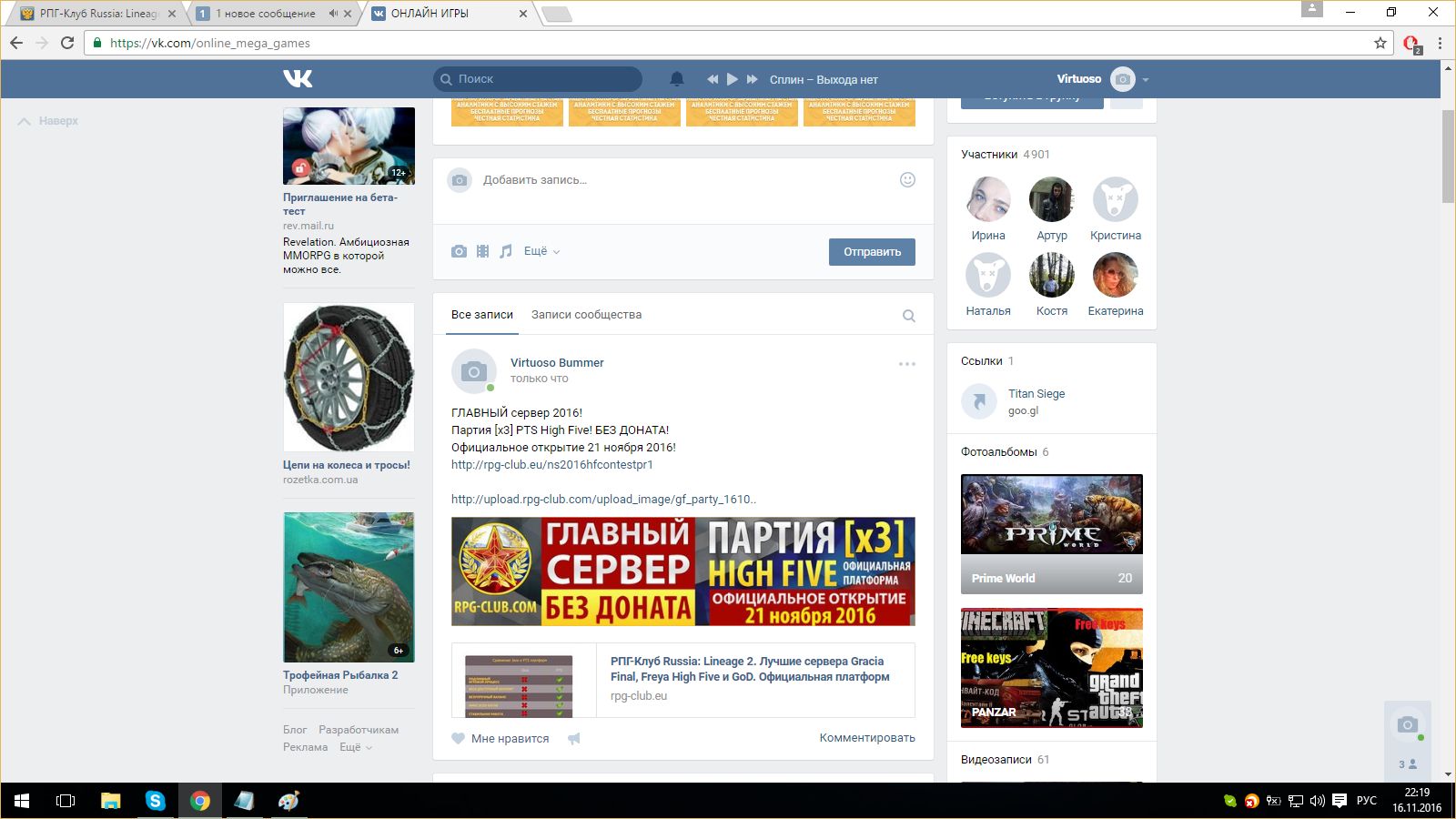The height and width of the screenshot is (819, 1456).
Task: Open the post options three-dots menu
Action: [x=906, y=364]
